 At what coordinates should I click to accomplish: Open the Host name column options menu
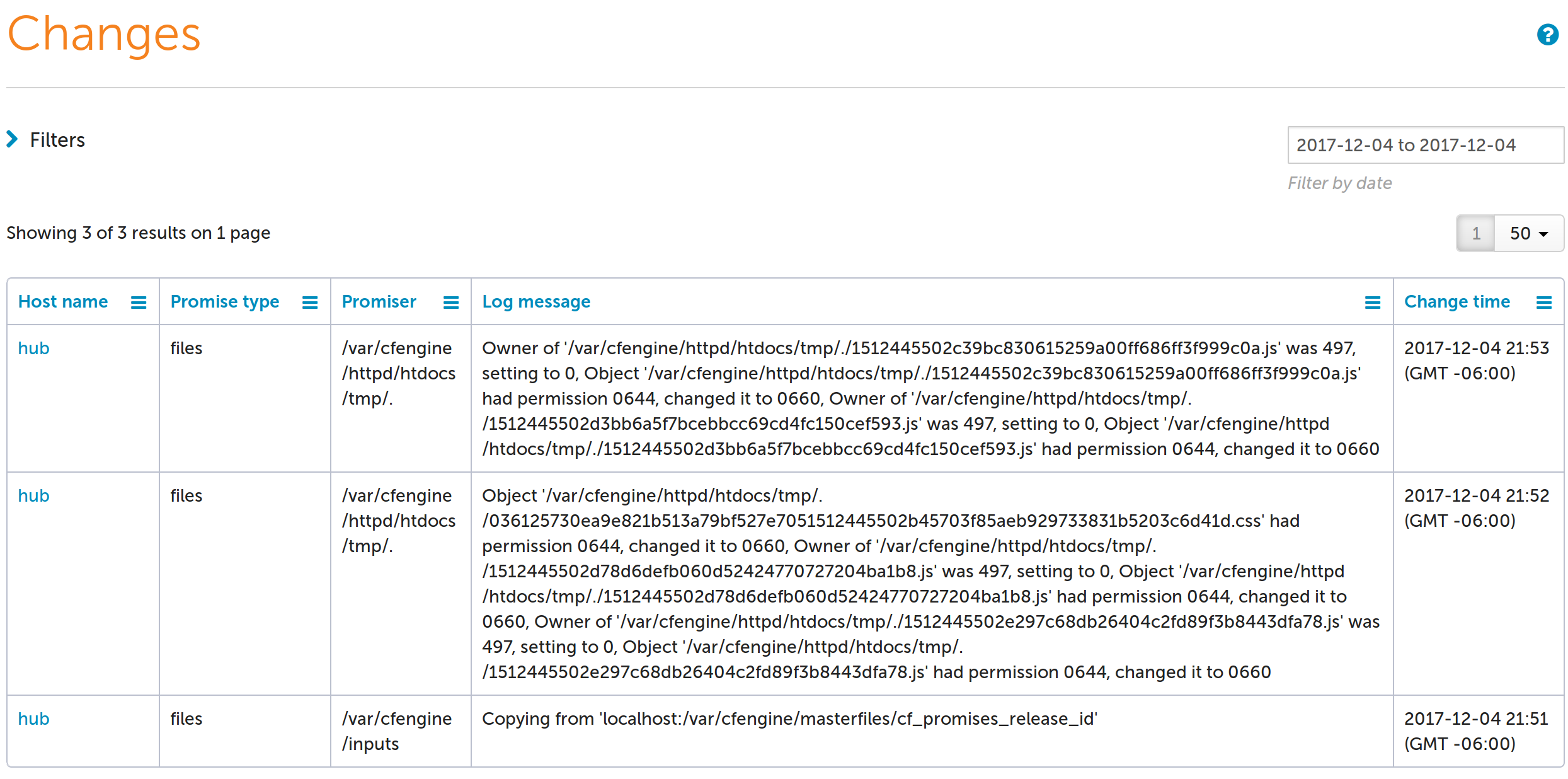pyautogui.click(x=139, y=301)
